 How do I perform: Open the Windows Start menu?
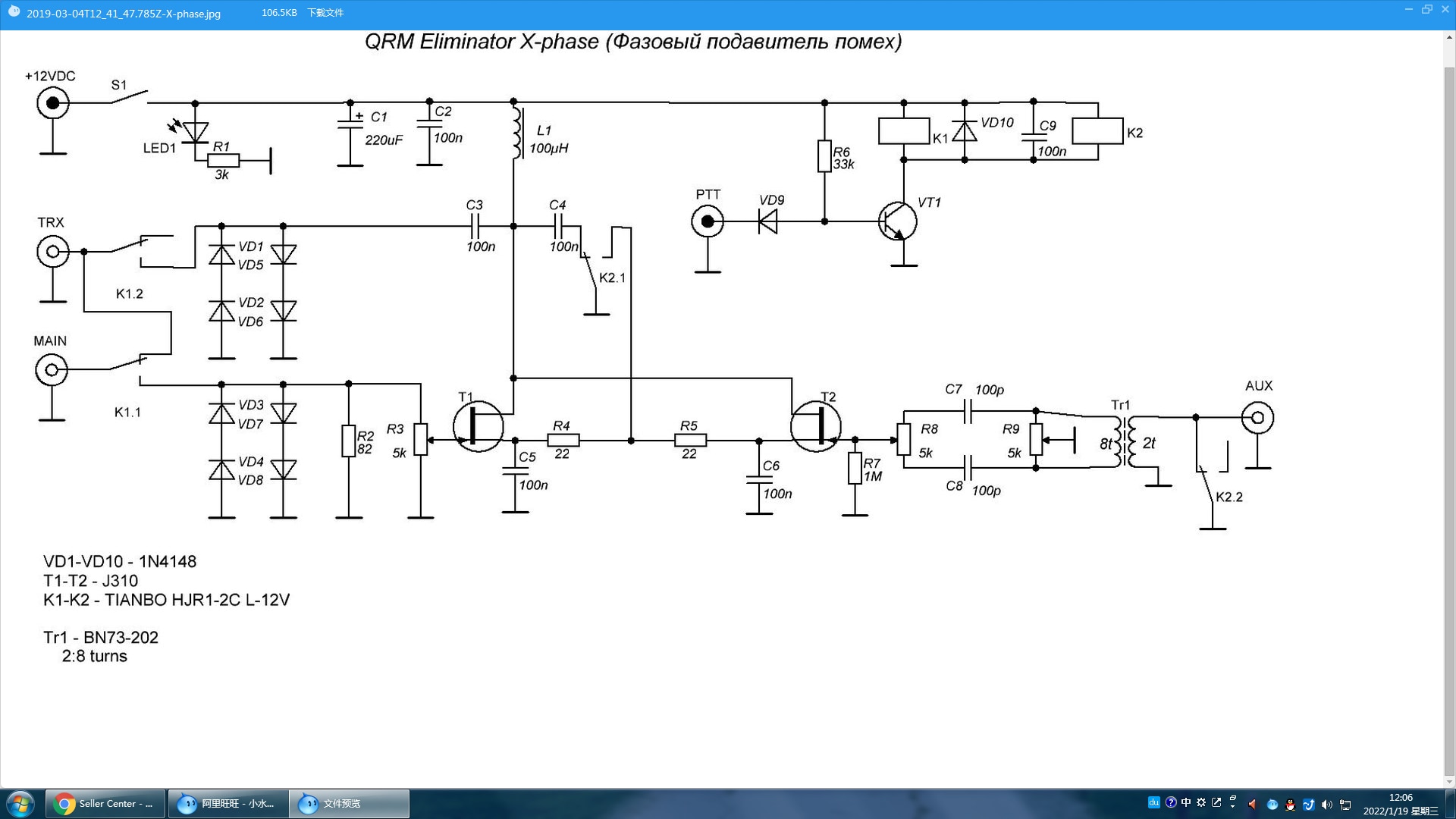[20, 804]
